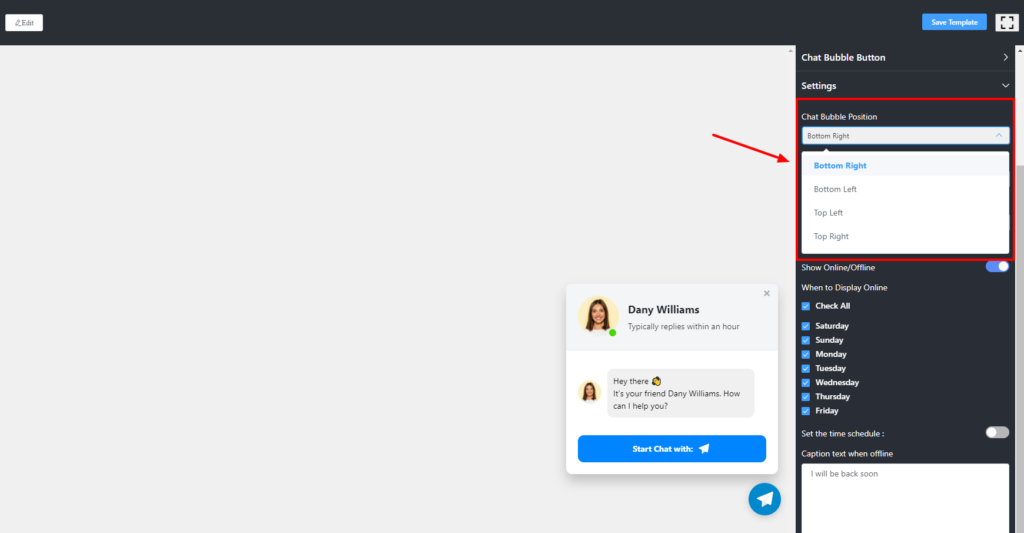The height and width of the screenshot is (533, 1024).
Task: Click Save Template button
Action: coord(954,22)
